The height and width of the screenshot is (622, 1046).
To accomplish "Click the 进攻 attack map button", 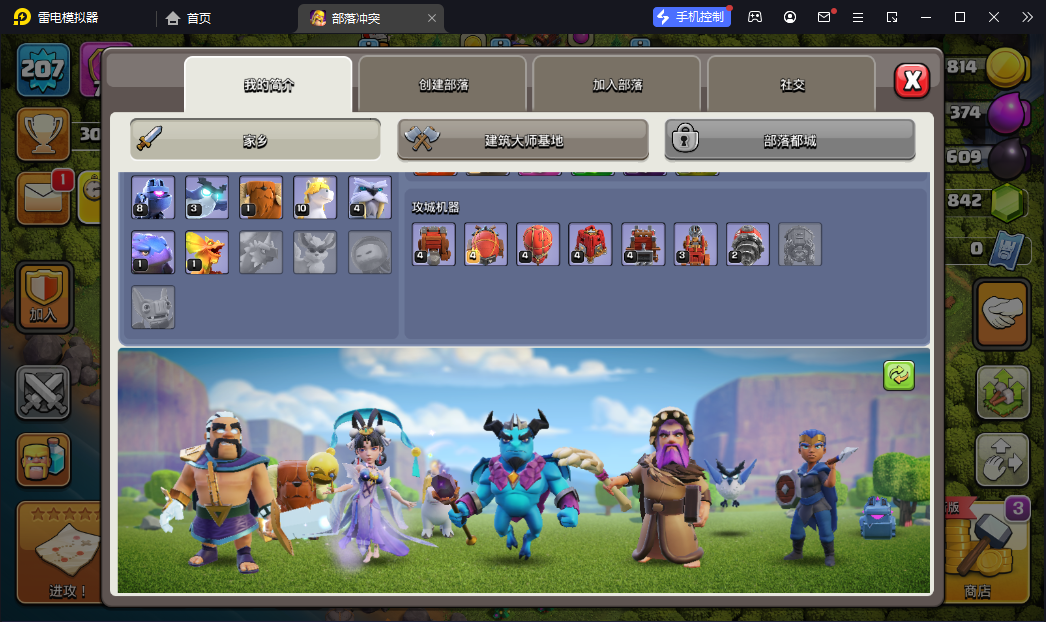I will (x=61, y=553).
